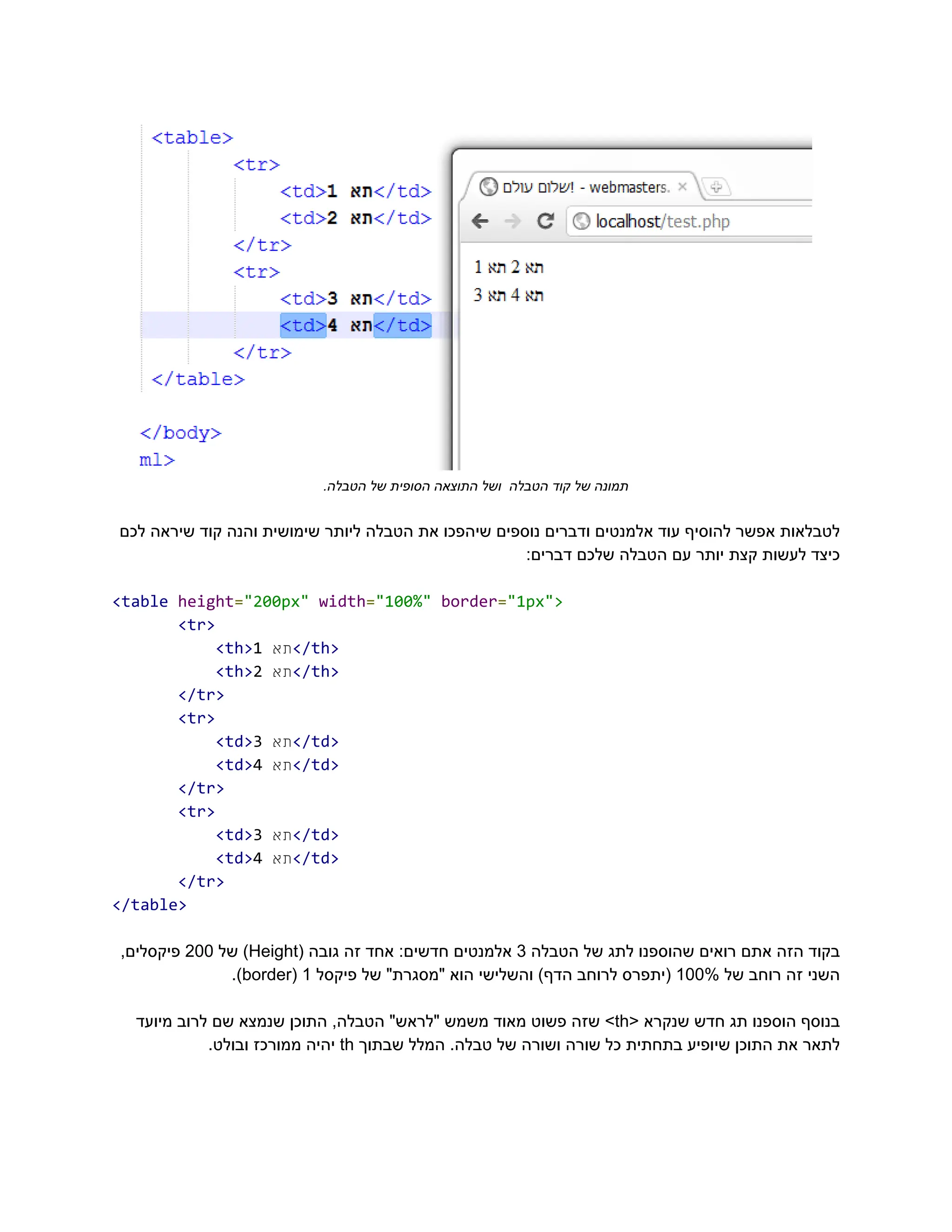The image size is (952, 1232).
Task: Click the browser back arrow button
Action: click(x=480, y=220)
